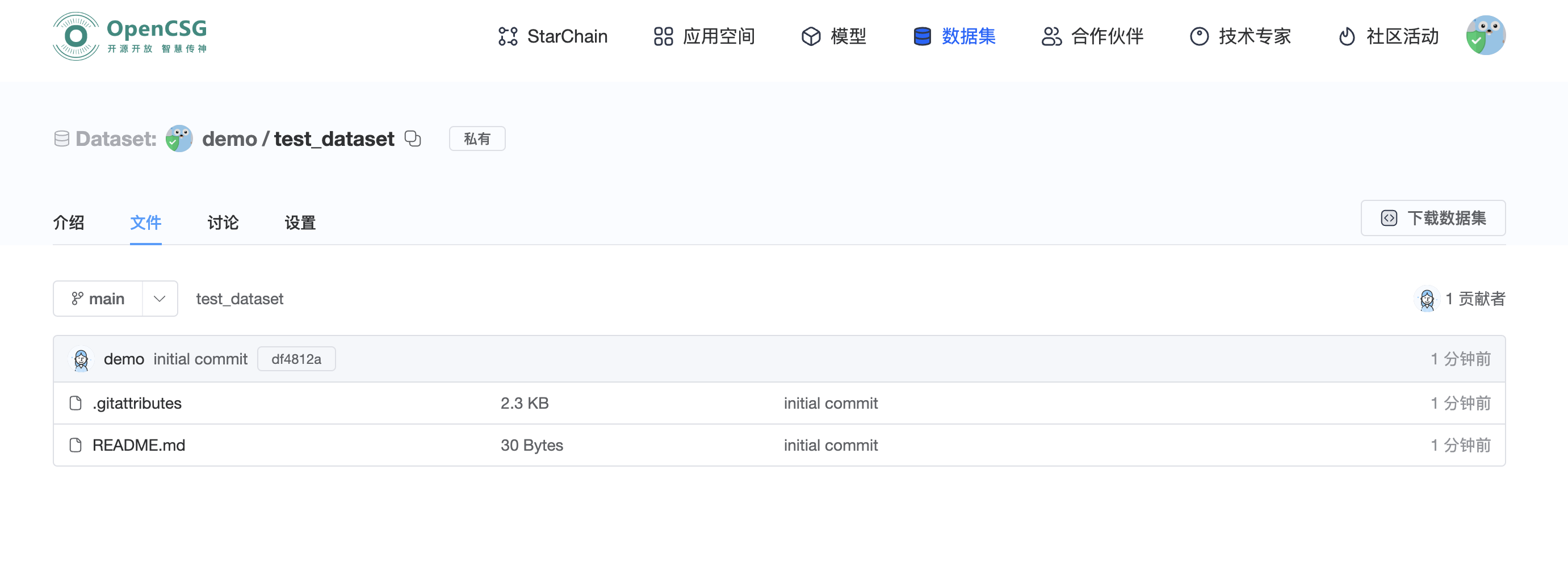Switch to the 讨论 tab
This screenshot has width=1568, height=579.
223,223
